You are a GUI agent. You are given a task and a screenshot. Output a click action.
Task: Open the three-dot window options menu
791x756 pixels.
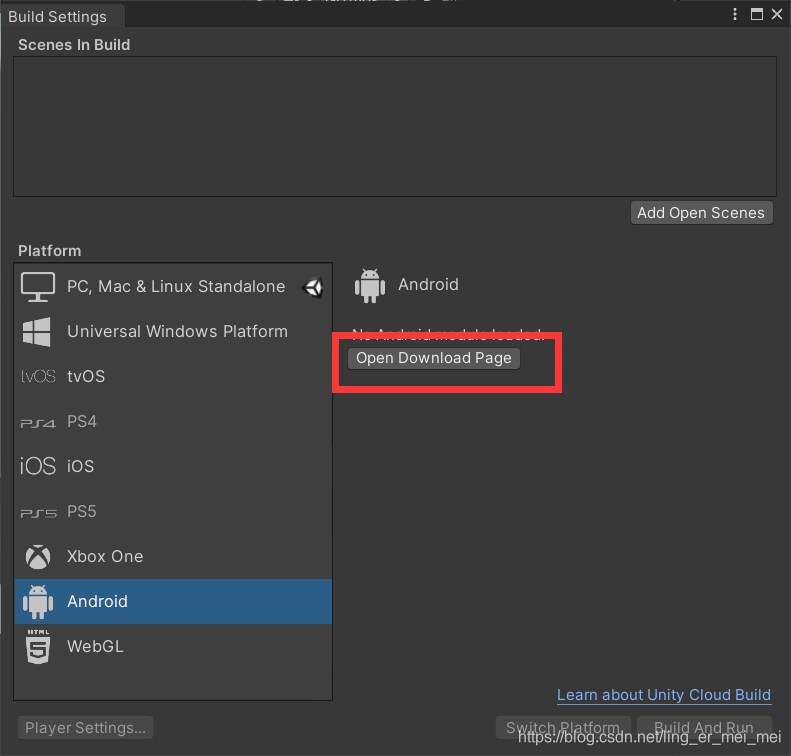point(734,14)
